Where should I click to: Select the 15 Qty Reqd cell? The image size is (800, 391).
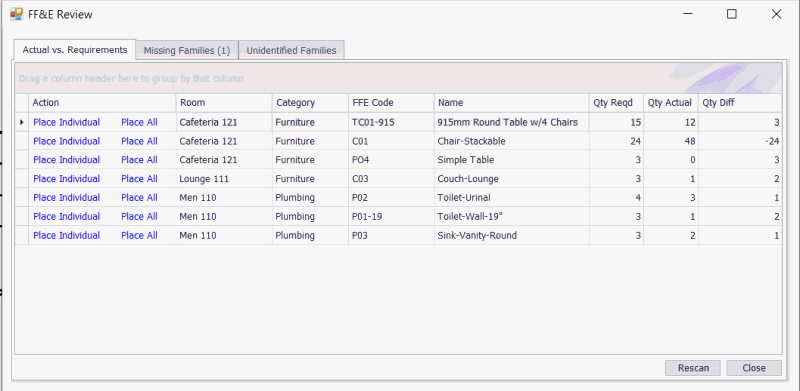coord(616,123)
